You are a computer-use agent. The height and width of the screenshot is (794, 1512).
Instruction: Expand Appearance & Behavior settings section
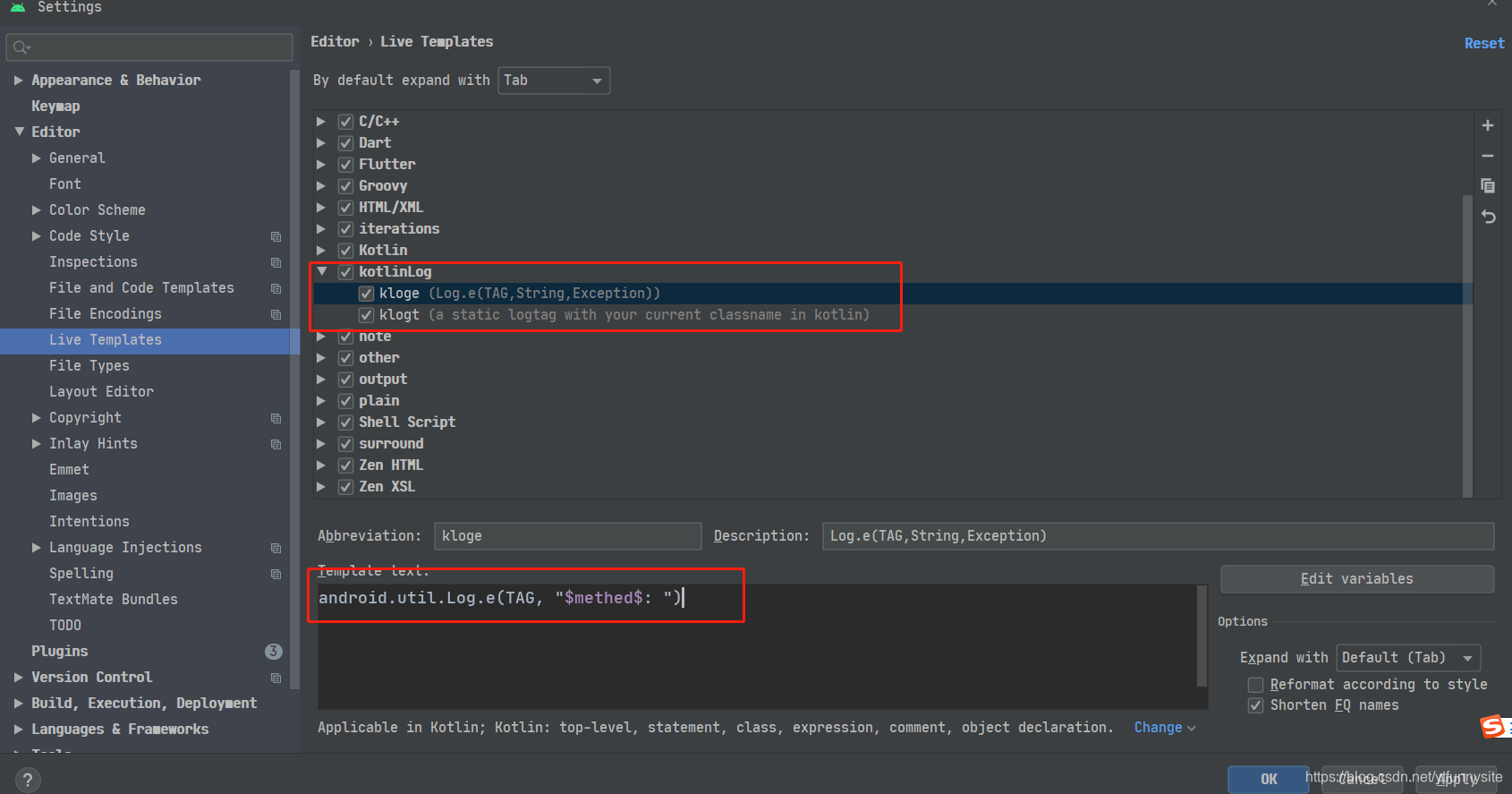18,81
